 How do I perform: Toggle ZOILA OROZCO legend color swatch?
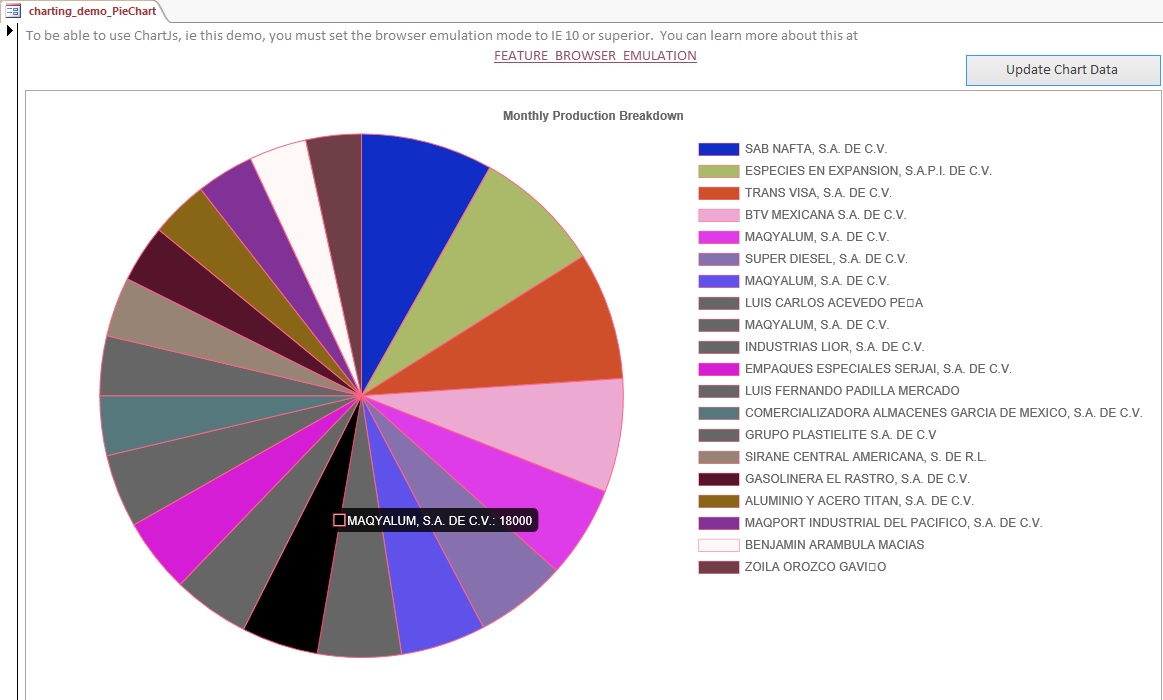[x=719, y=567]
